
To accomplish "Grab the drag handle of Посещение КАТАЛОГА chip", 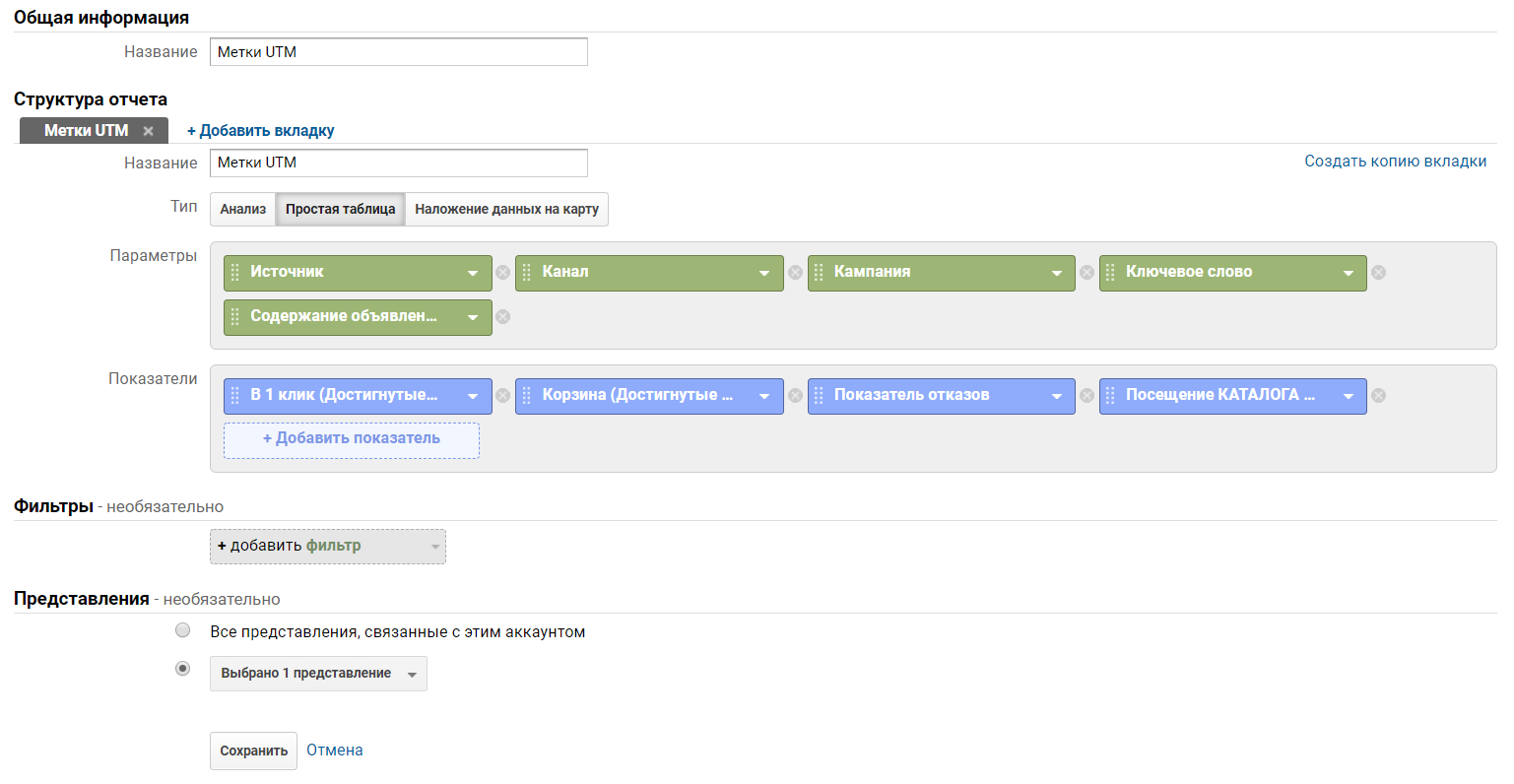I will (x=1110, y=396).
